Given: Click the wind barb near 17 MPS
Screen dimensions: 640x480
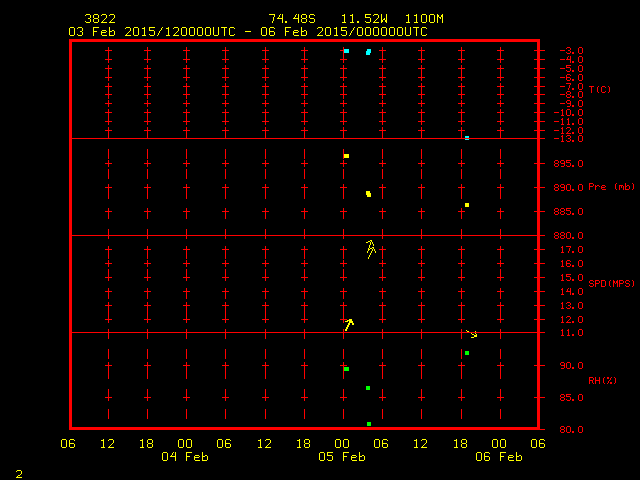Looking at the screenshot, I should coord(370,248).
